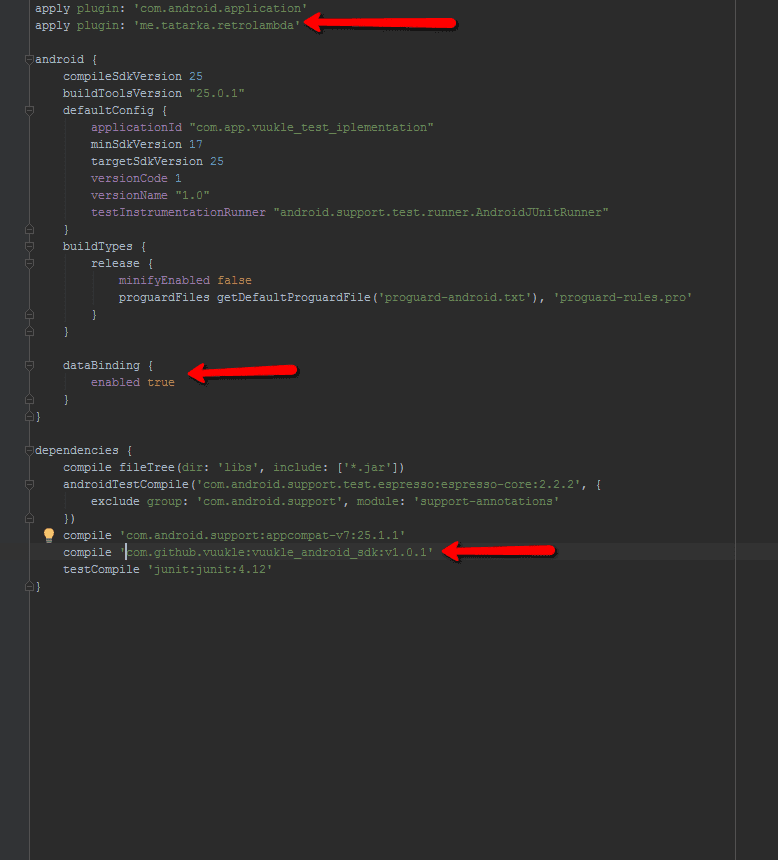Click the minSdkVersion 17 value

(196, 144)
